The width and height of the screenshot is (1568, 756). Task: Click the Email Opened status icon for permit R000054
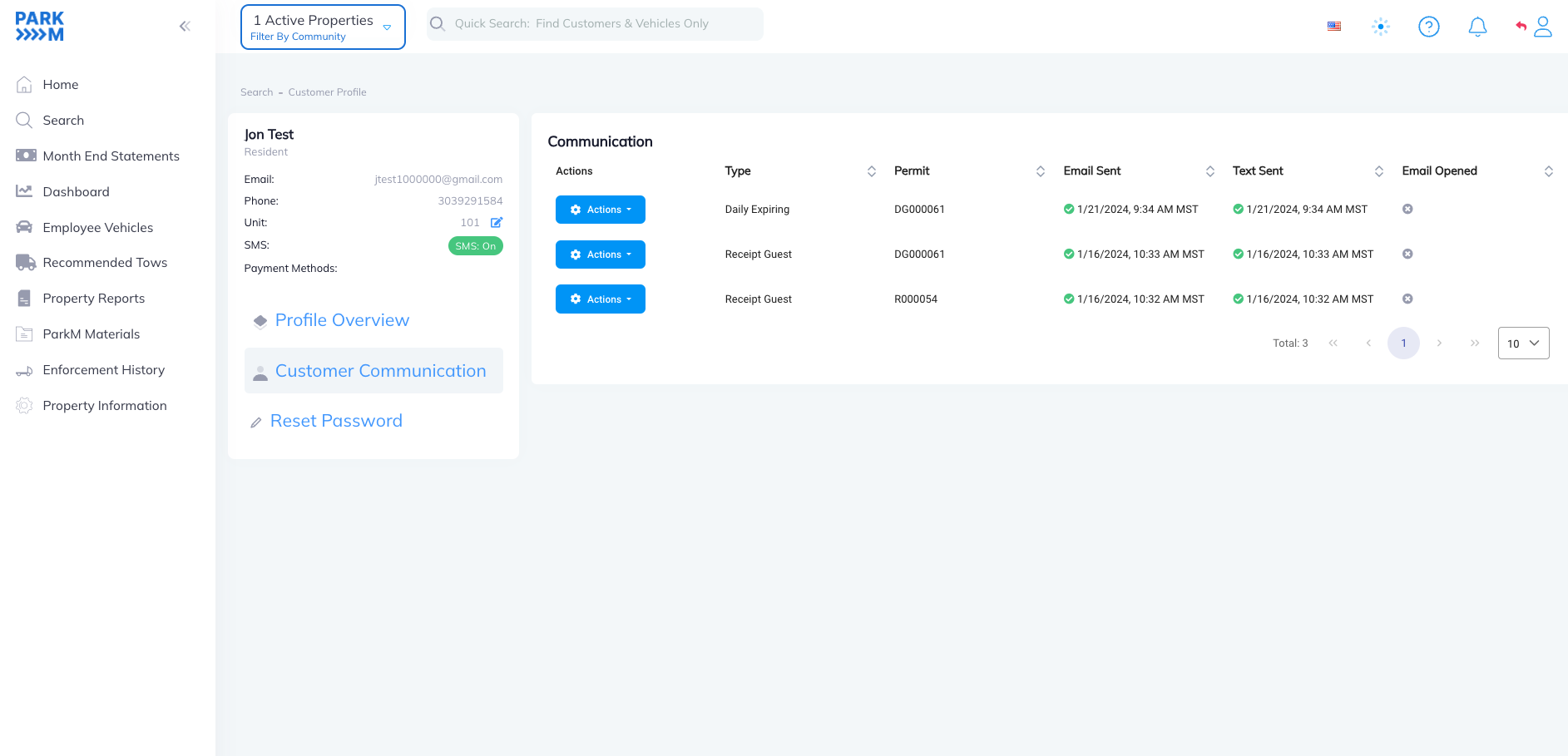point(1407,299)
